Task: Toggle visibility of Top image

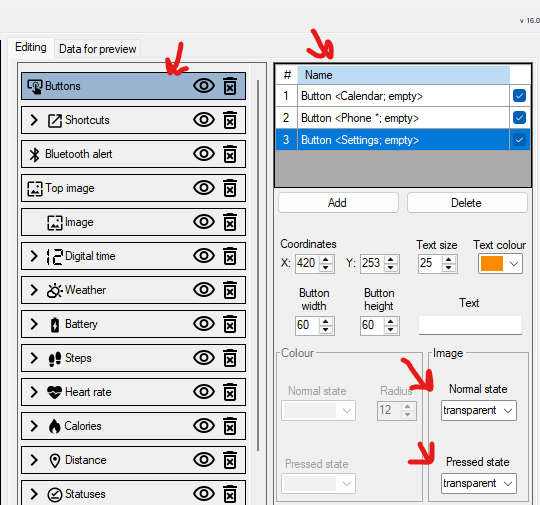Action: tap(204, 188)
